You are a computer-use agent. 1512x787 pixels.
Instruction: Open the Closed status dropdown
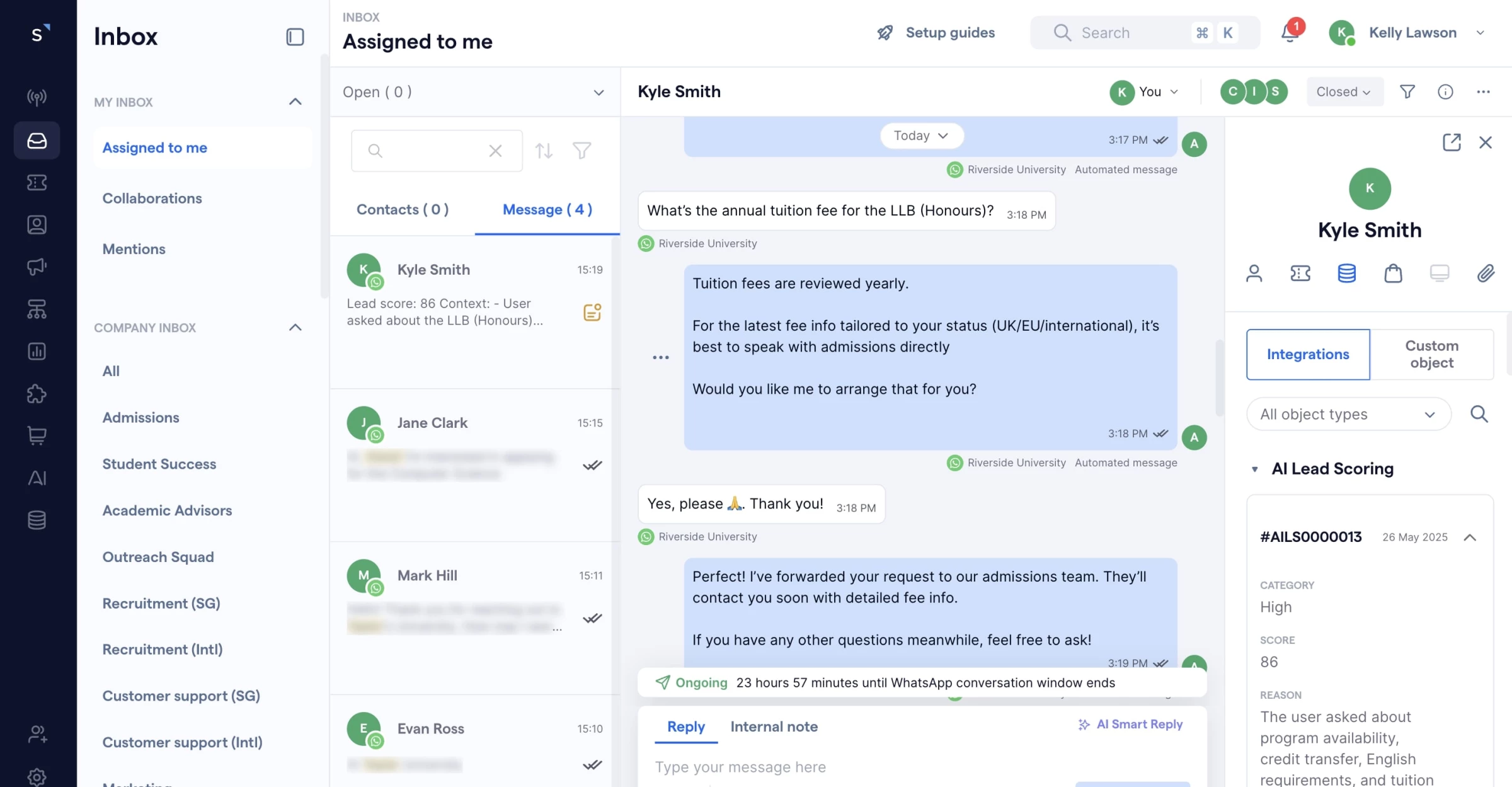pyautogui.click(x=1344, y=92)
